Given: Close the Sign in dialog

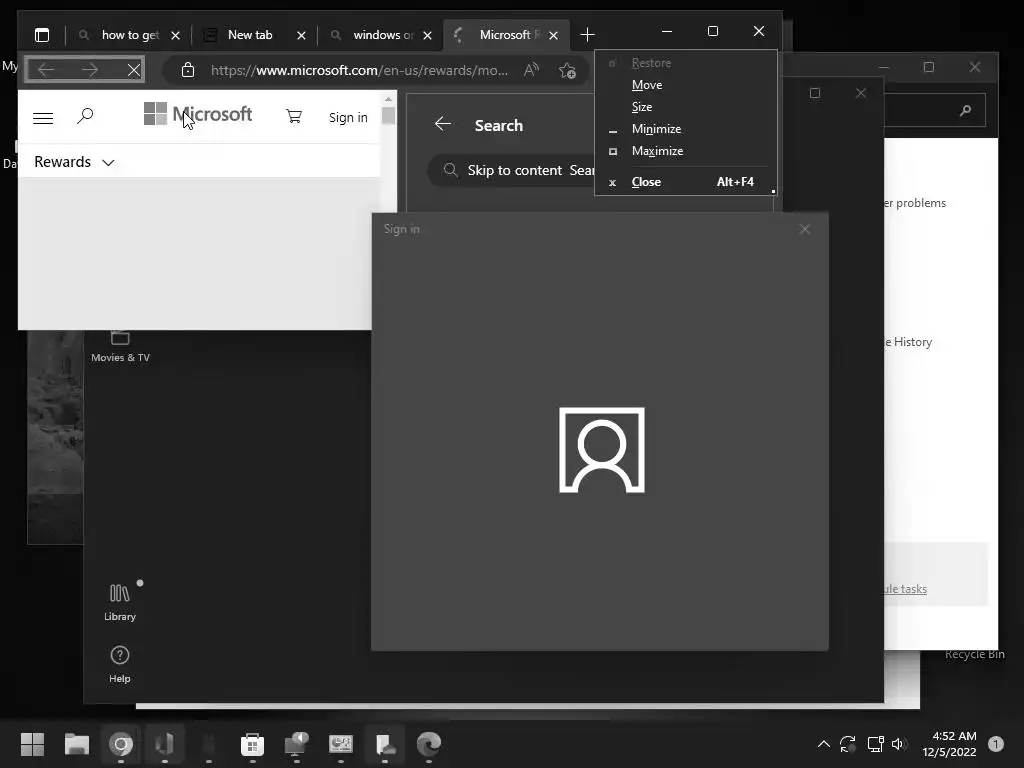Looking at the screenshot, I should pyautogui.click(x=805, y=229).
